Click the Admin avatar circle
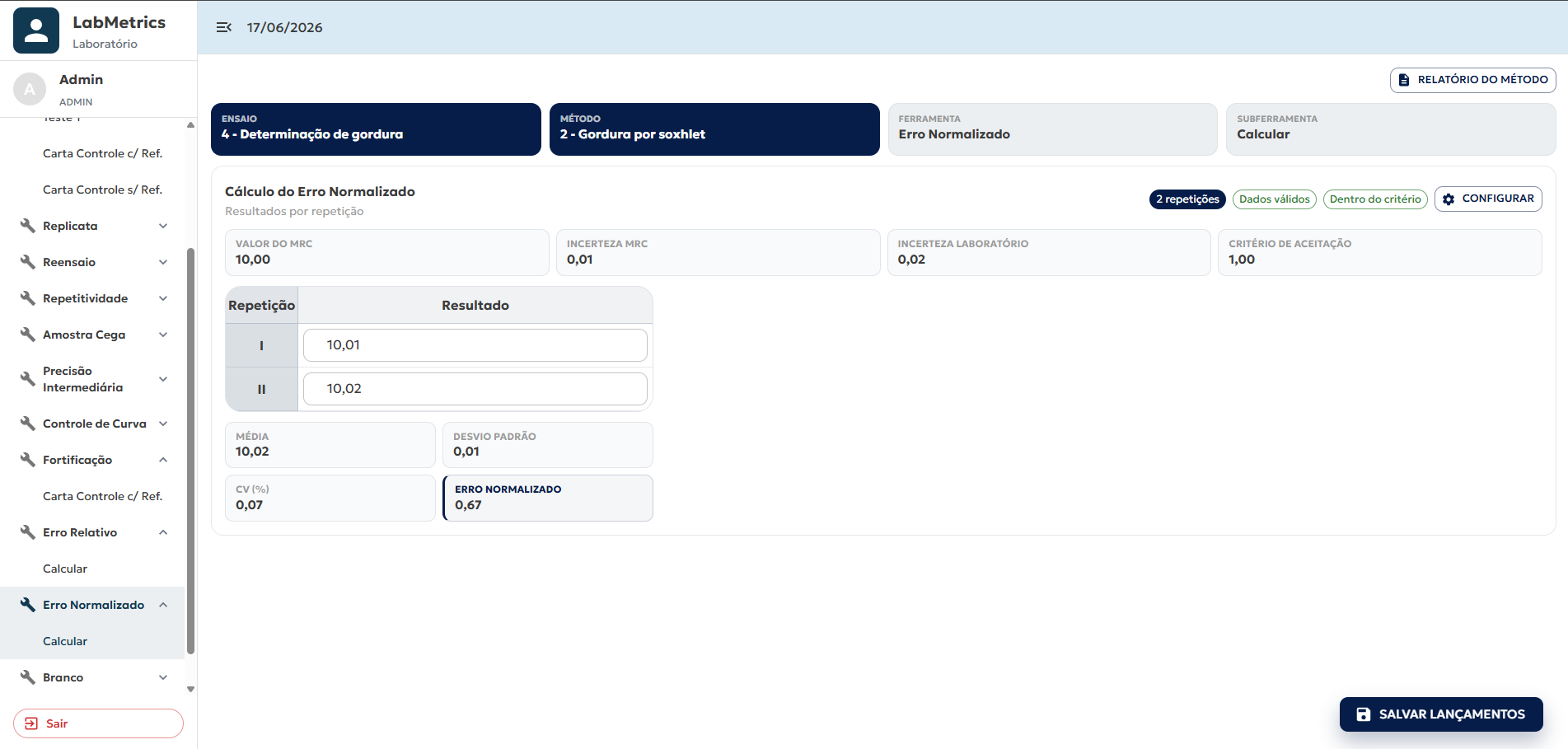The image size is (1568, 749). point(30,89)
